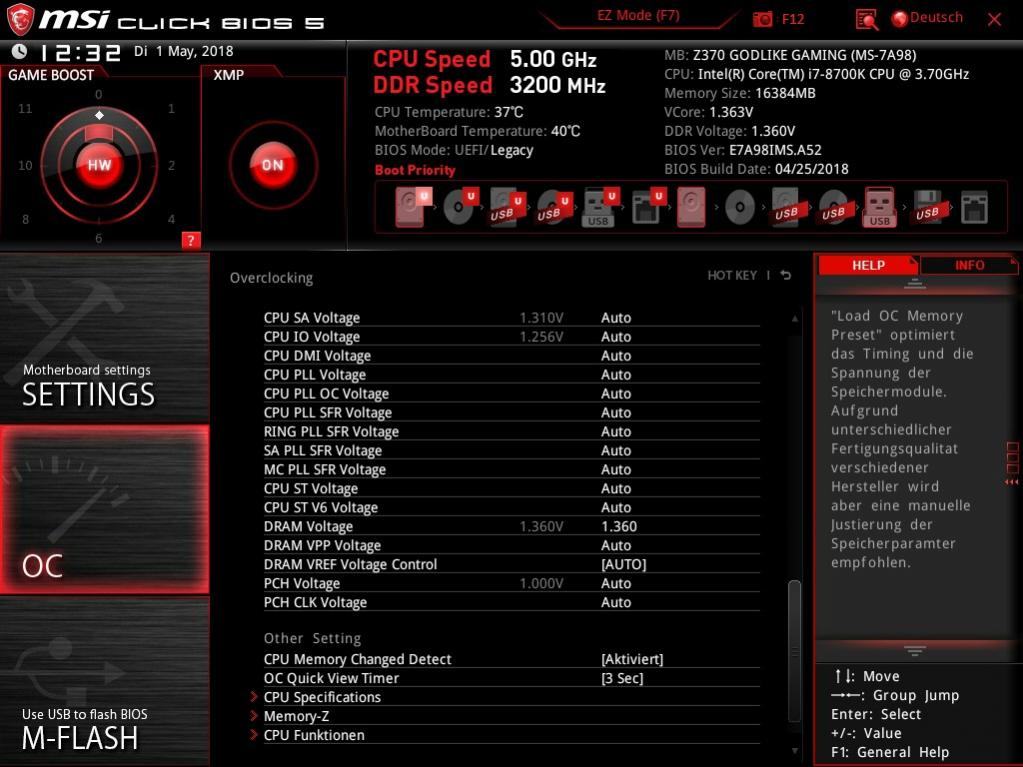Click the clock icon beside the time
1023x767 pixels.
tap(19, 51)
